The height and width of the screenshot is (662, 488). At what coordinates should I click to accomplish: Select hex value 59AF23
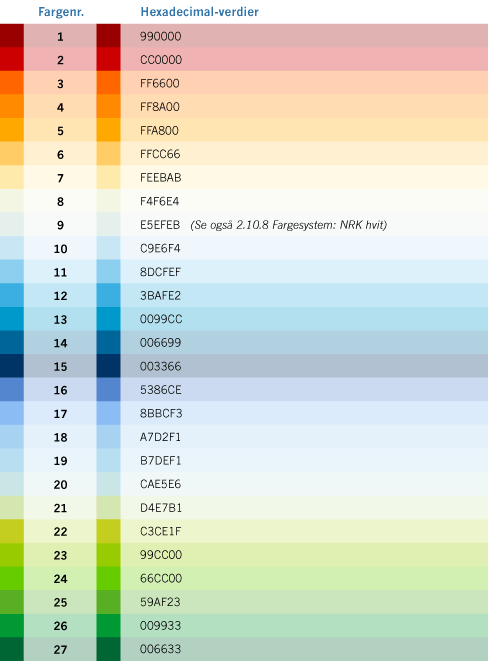click(x=160, y=602)
